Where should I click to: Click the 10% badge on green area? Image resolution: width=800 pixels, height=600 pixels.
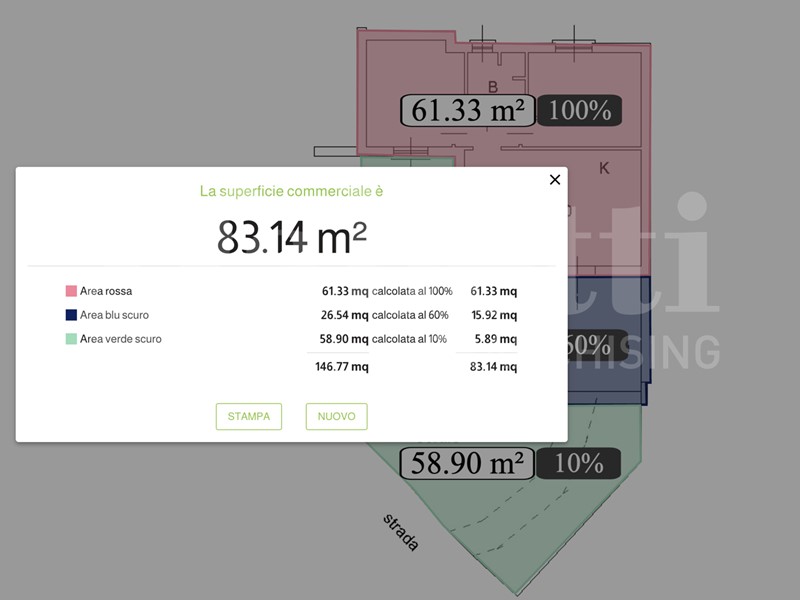click(579, 463)
